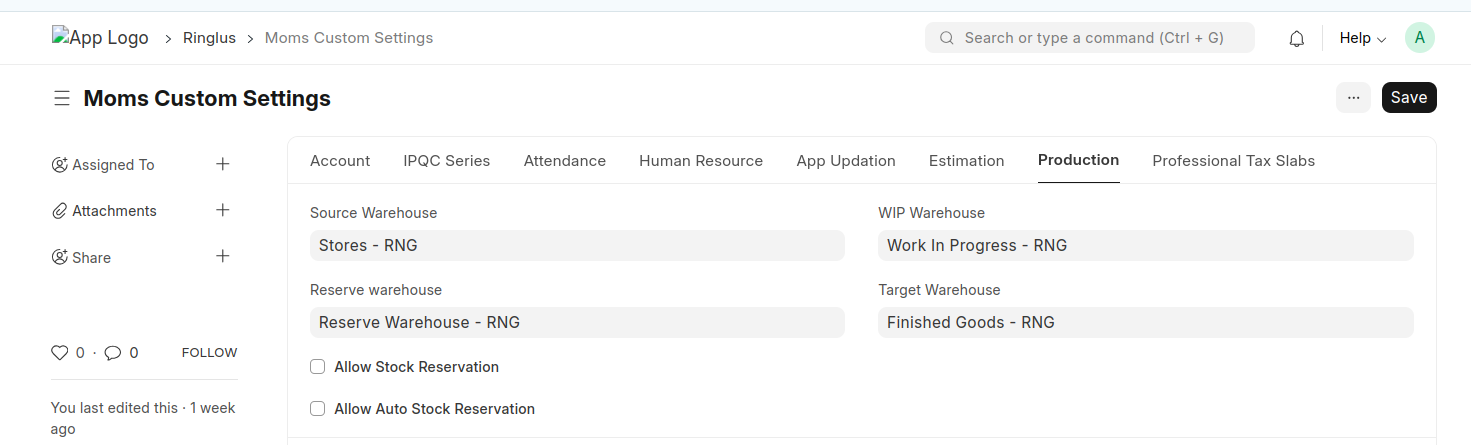1471x445 pixels.
Task: Click the Save button
Action: click(1409, 98)
